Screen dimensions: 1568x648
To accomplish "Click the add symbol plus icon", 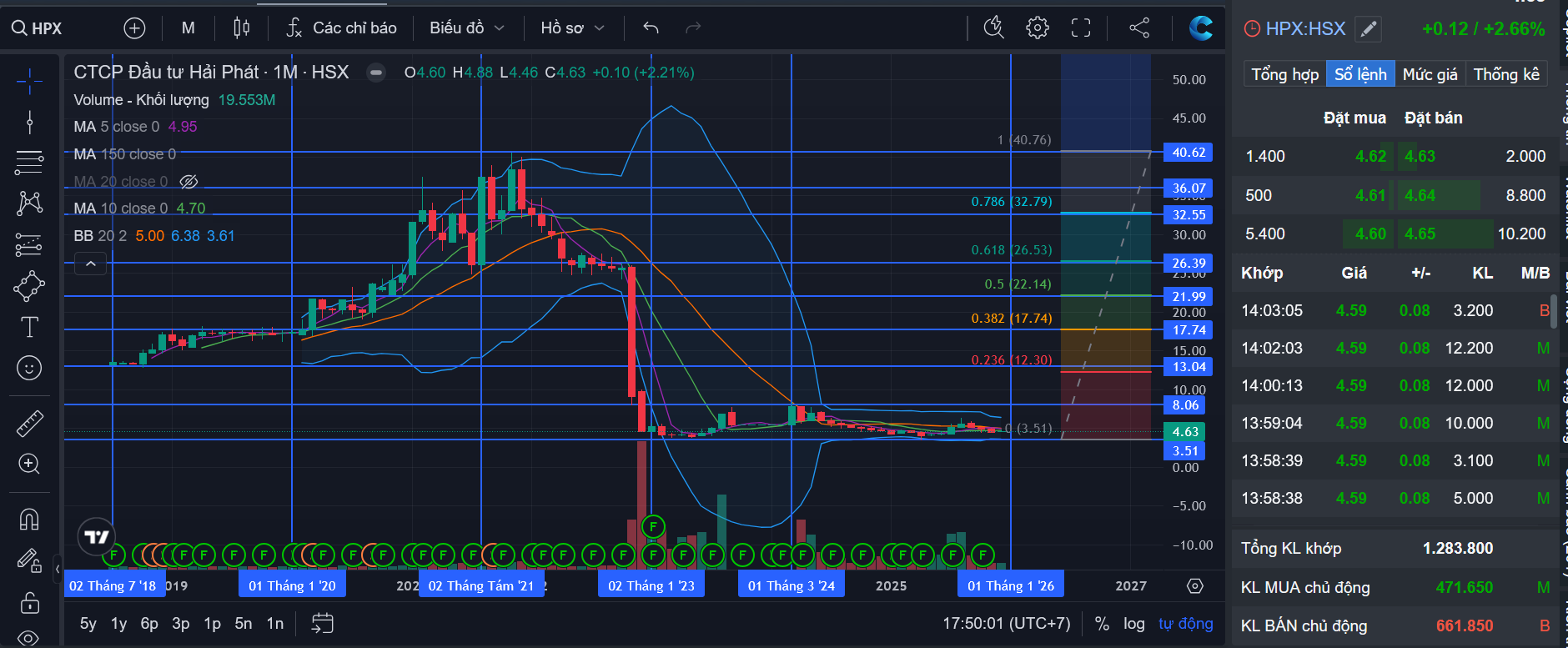I will coord(134,28).
